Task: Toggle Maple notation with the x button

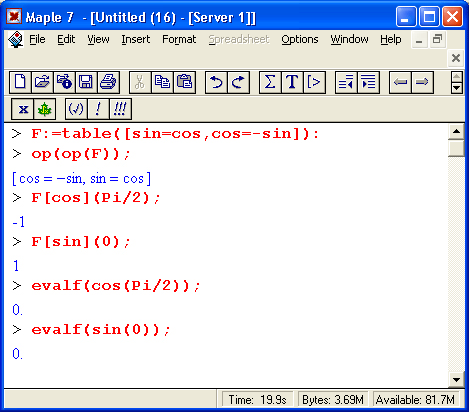Action: 23,109
